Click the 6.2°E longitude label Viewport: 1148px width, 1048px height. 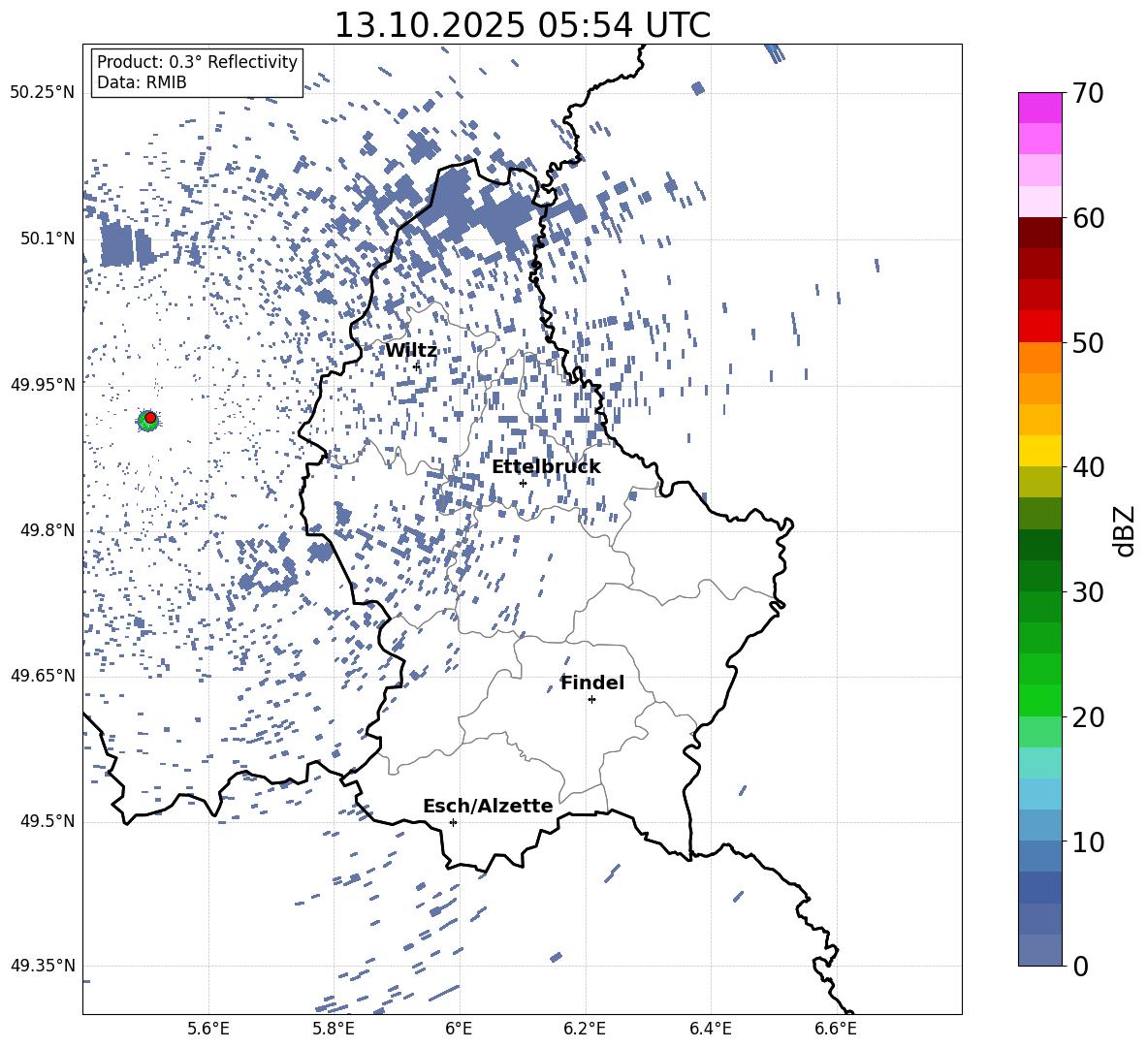click(x=585, y=1029)
